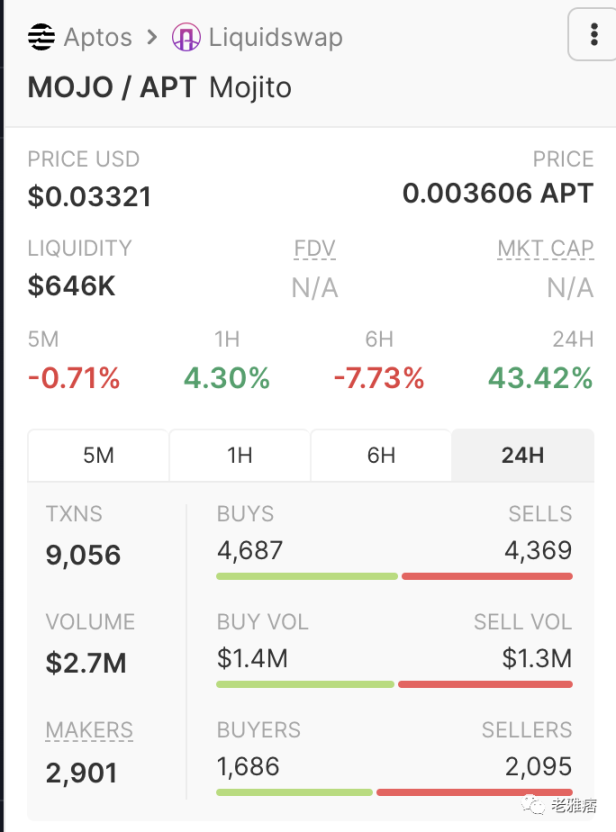Switch to the 1H stats tab
This screenshot has width=616, height=832.
[240, 456]
